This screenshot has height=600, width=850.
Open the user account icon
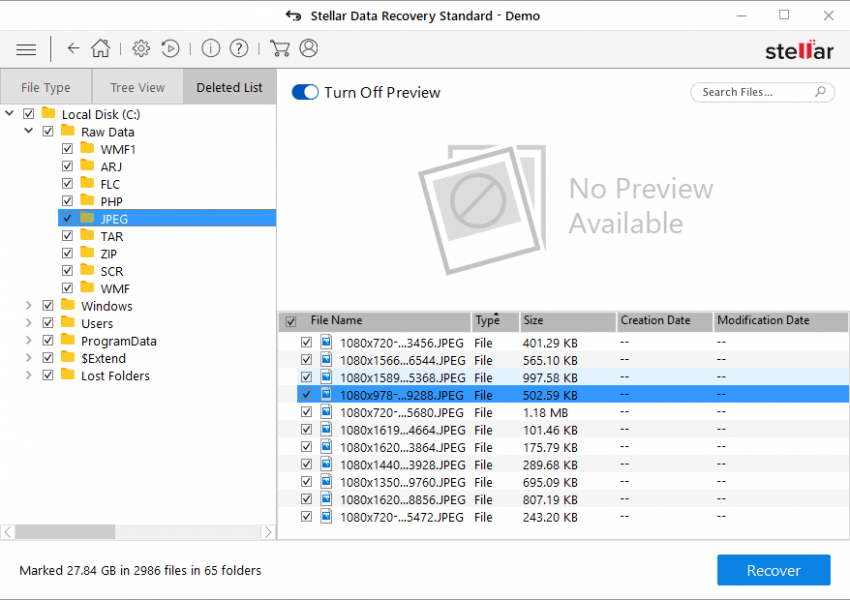click(308, 49)
